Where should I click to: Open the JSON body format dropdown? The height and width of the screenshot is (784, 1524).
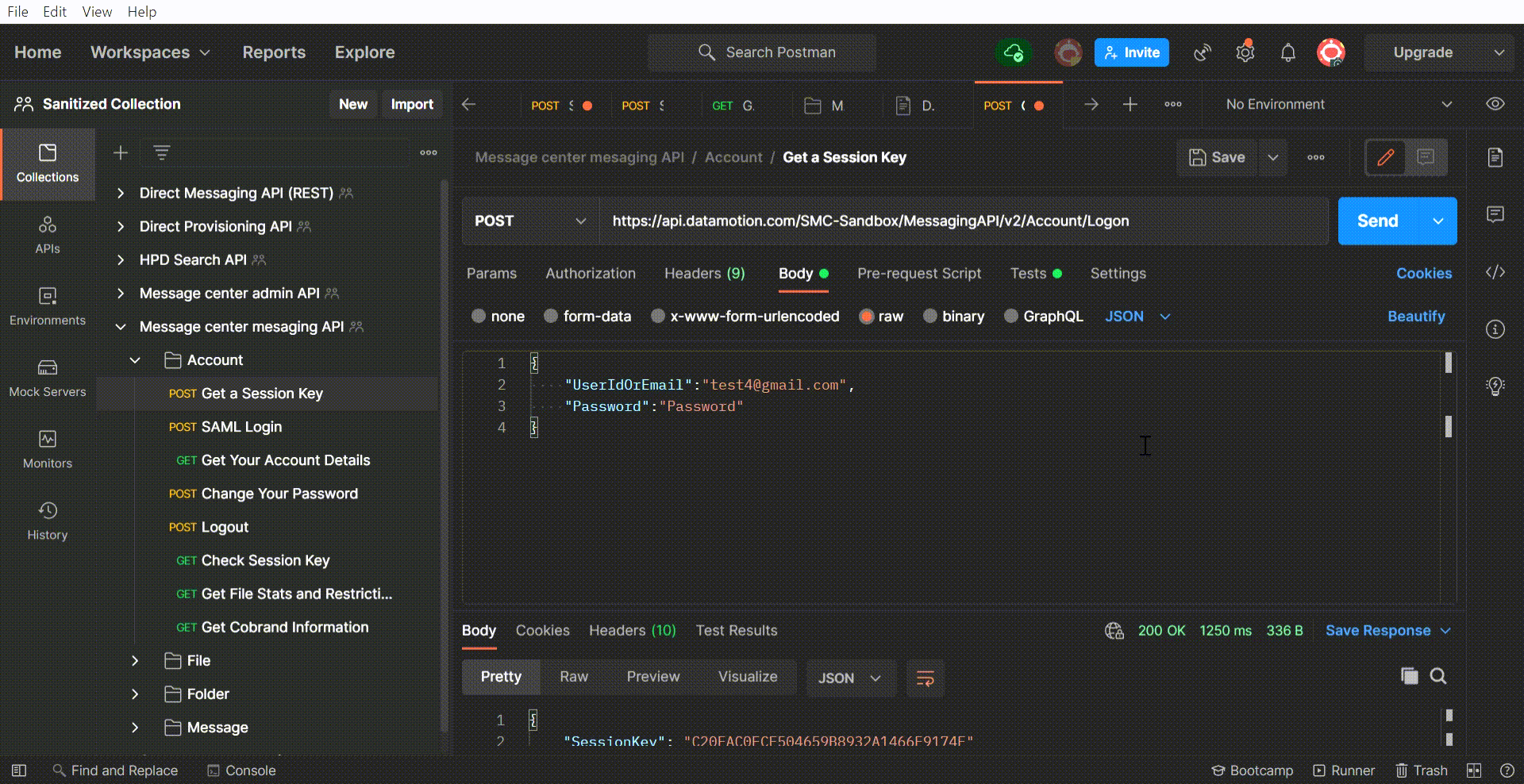[1137, 316]
